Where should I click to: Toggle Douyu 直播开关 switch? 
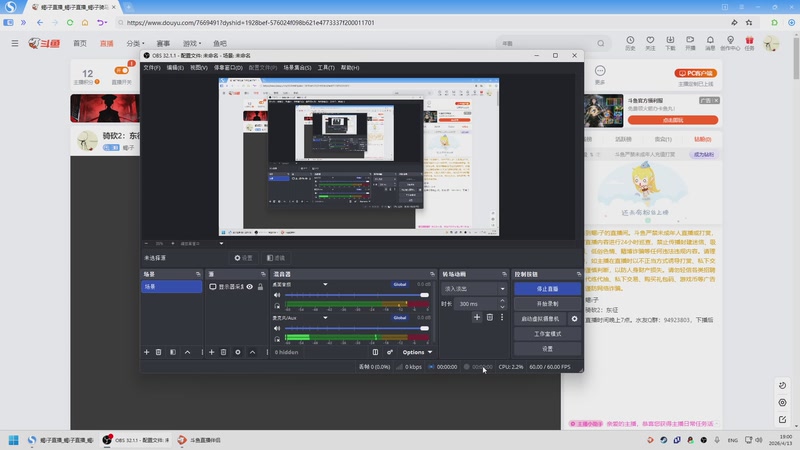pos(121,70)
